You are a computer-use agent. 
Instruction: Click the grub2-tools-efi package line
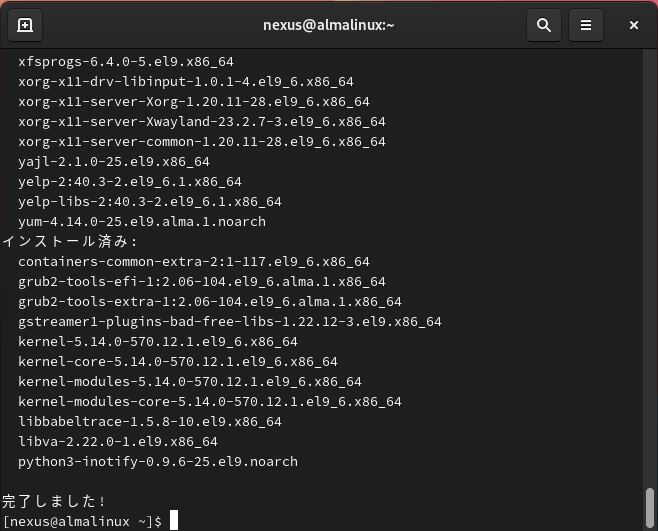[202, 281]
